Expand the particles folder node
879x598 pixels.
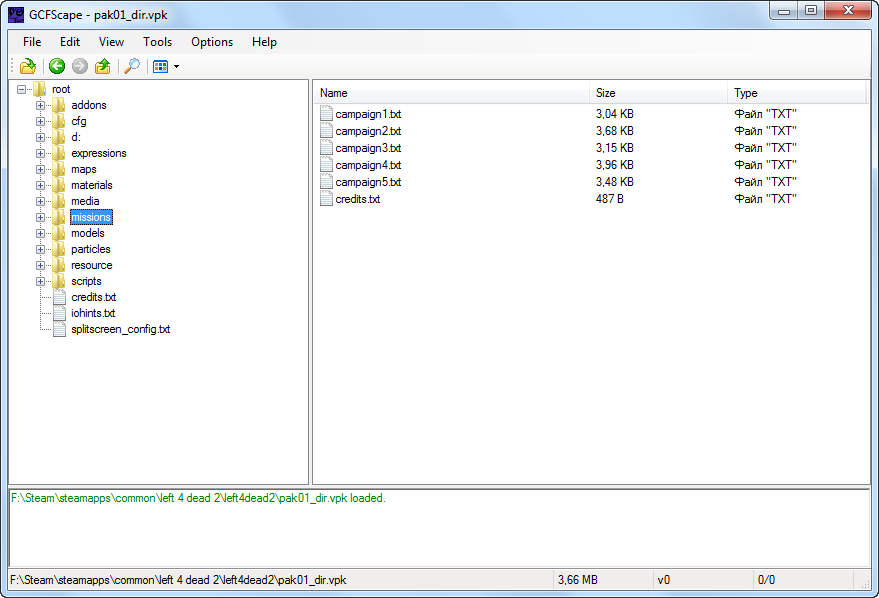click(40, 249)
